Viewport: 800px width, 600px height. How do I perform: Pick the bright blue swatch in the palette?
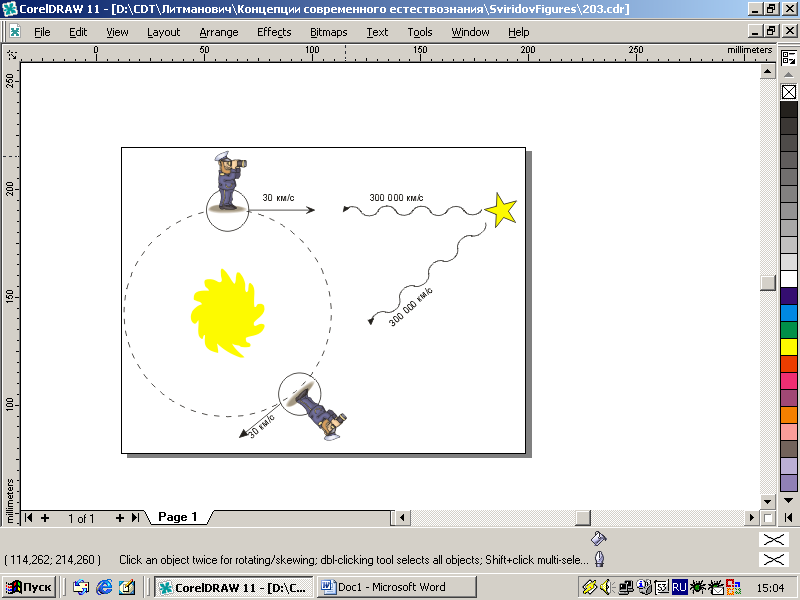pos(789,313)
